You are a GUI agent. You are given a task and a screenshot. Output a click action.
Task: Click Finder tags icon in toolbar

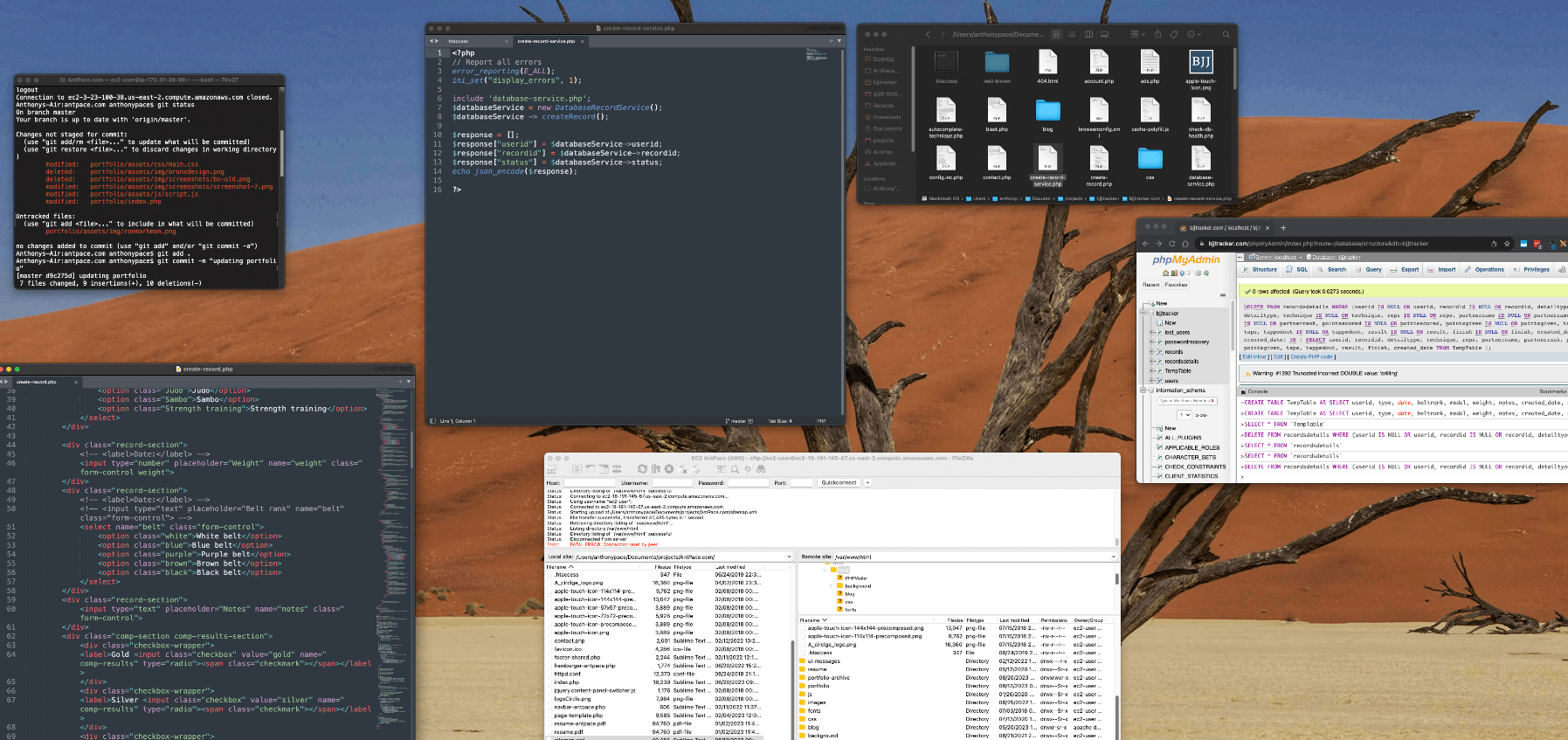coord(1174,35)
